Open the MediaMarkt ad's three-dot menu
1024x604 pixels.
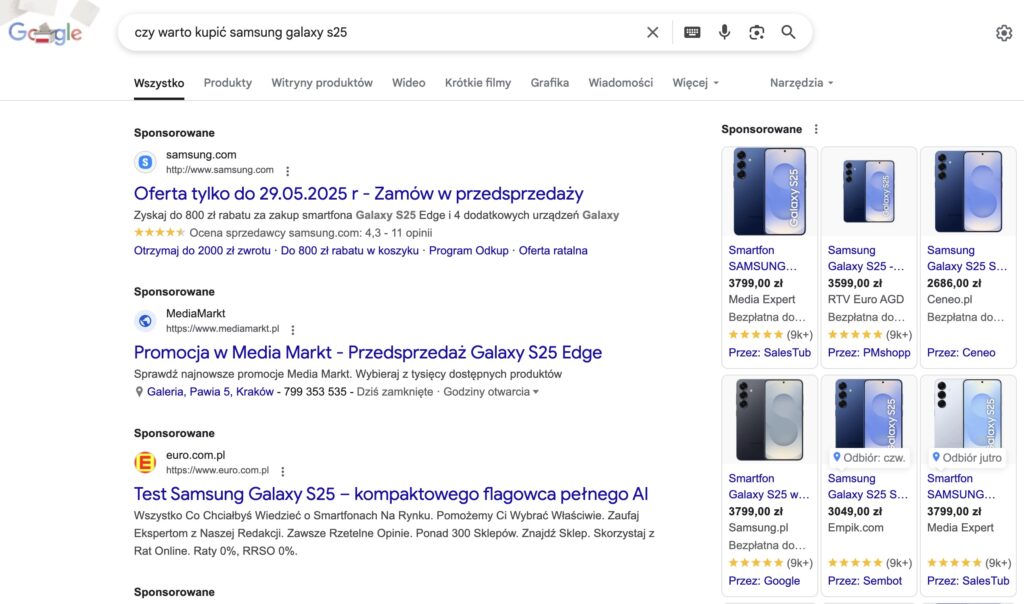tap(293, 330)
